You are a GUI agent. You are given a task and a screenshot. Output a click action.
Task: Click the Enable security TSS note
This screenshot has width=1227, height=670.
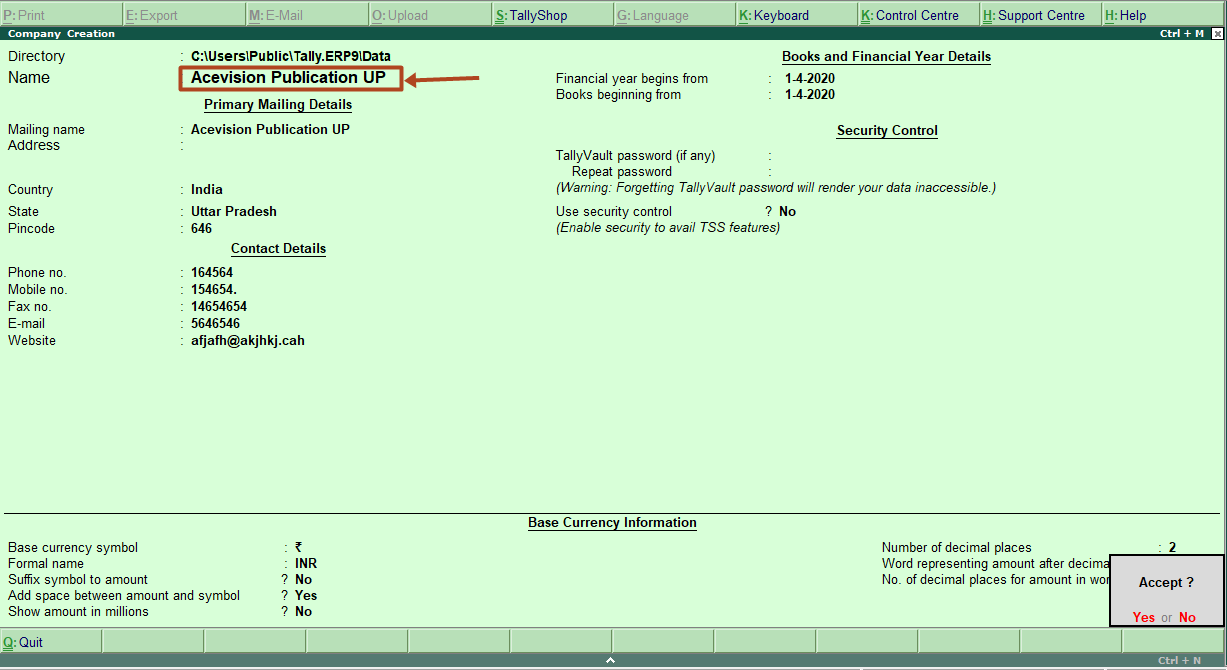click(668, 228)
